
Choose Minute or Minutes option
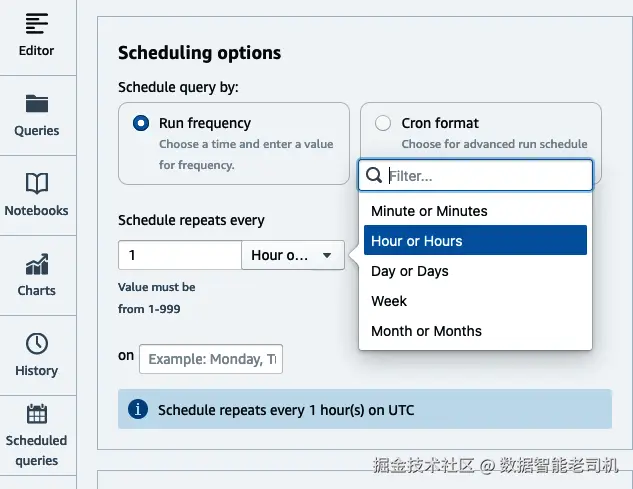(x=429, y=211)
